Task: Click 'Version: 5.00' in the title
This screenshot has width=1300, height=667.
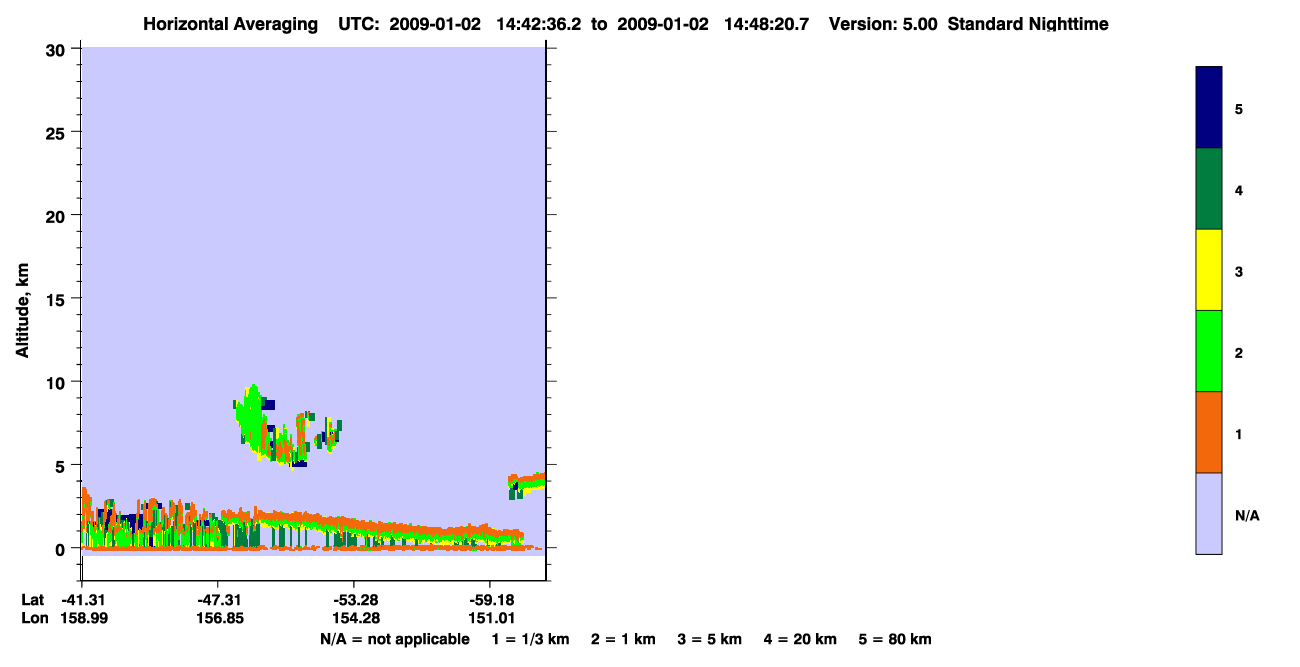Action: tap(883, 24)
